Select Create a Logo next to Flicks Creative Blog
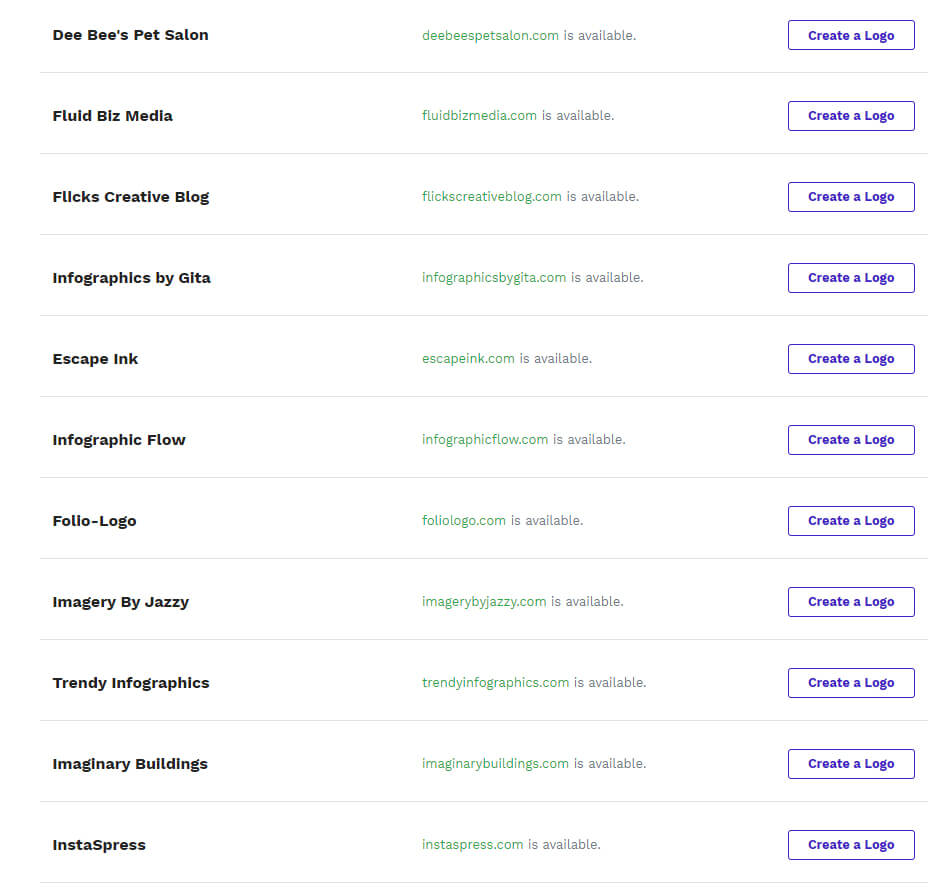Image resolution: width=942 pixels, height=888 pixels. (x=851, y=197)
